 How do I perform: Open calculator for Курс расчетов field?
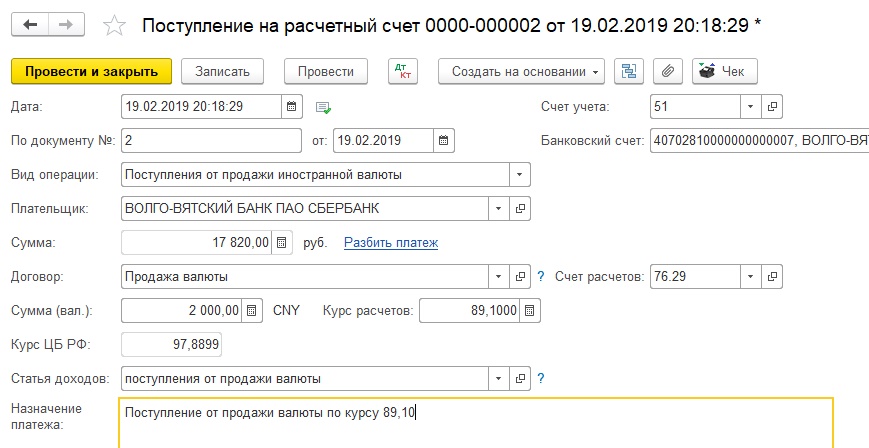531,310
